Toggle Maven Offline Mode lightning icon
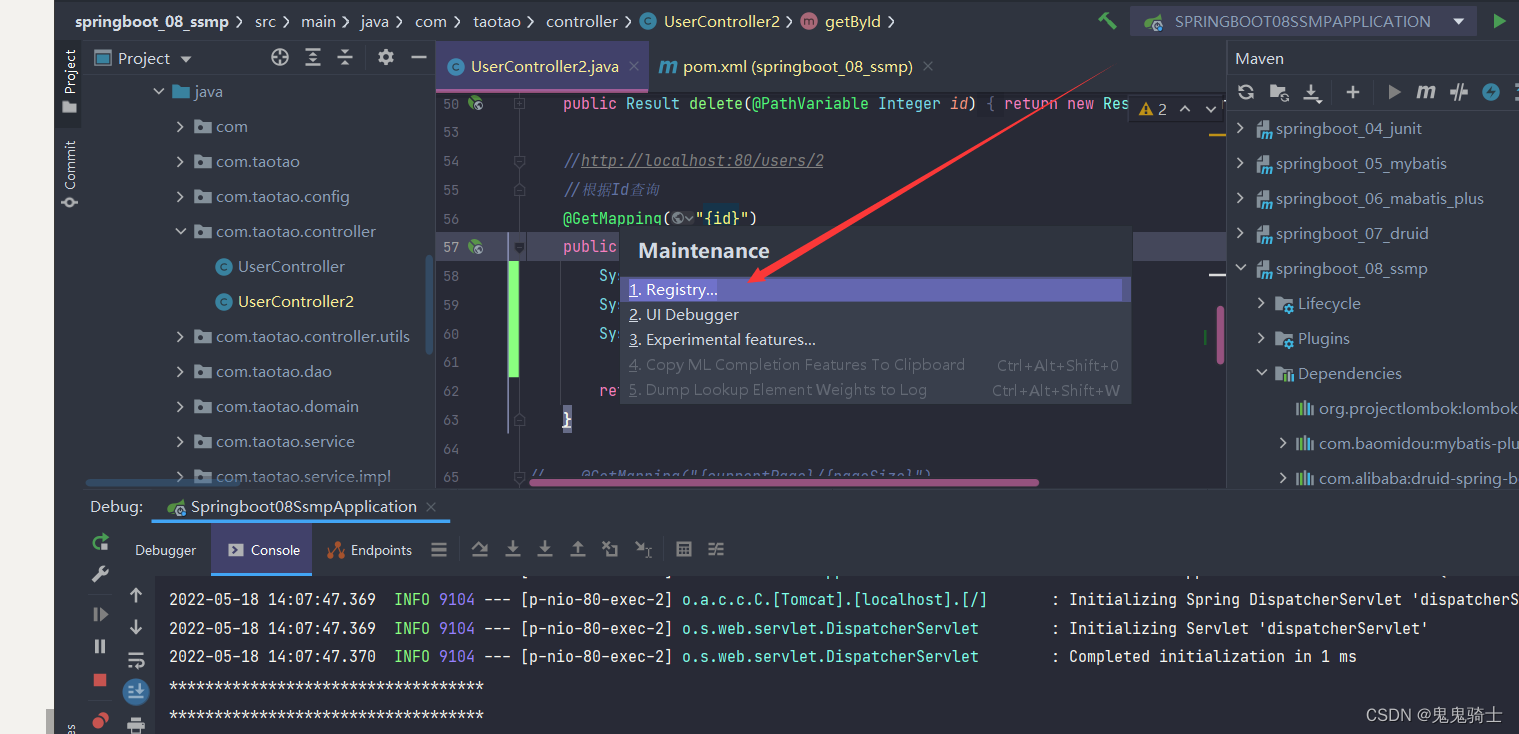Image resolution: width=1519 pixels, height=734 pixels. point(1491,92)
